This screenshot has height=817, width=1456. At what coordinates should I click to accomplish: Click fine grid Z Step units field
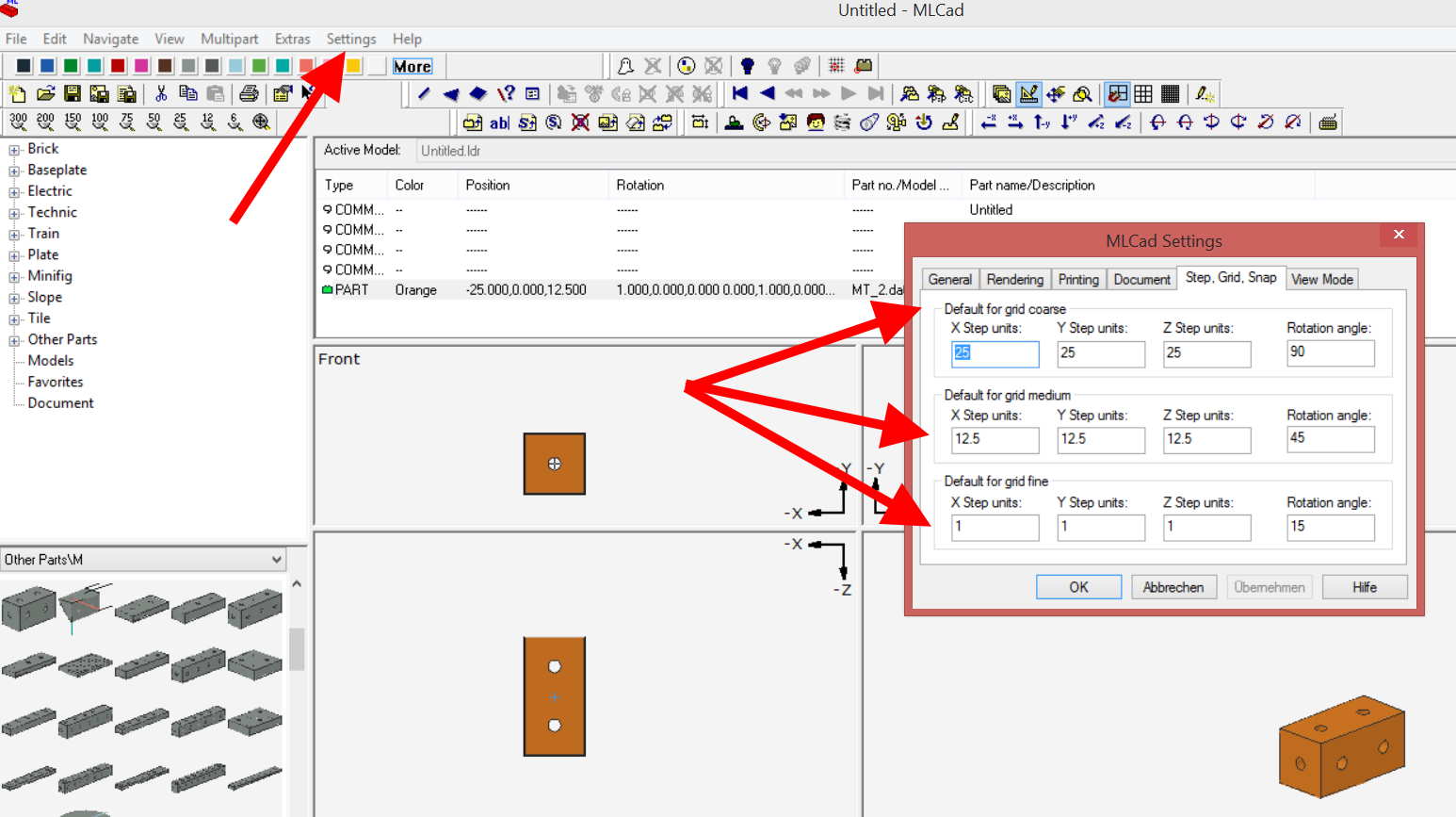tap(1206, 528)
